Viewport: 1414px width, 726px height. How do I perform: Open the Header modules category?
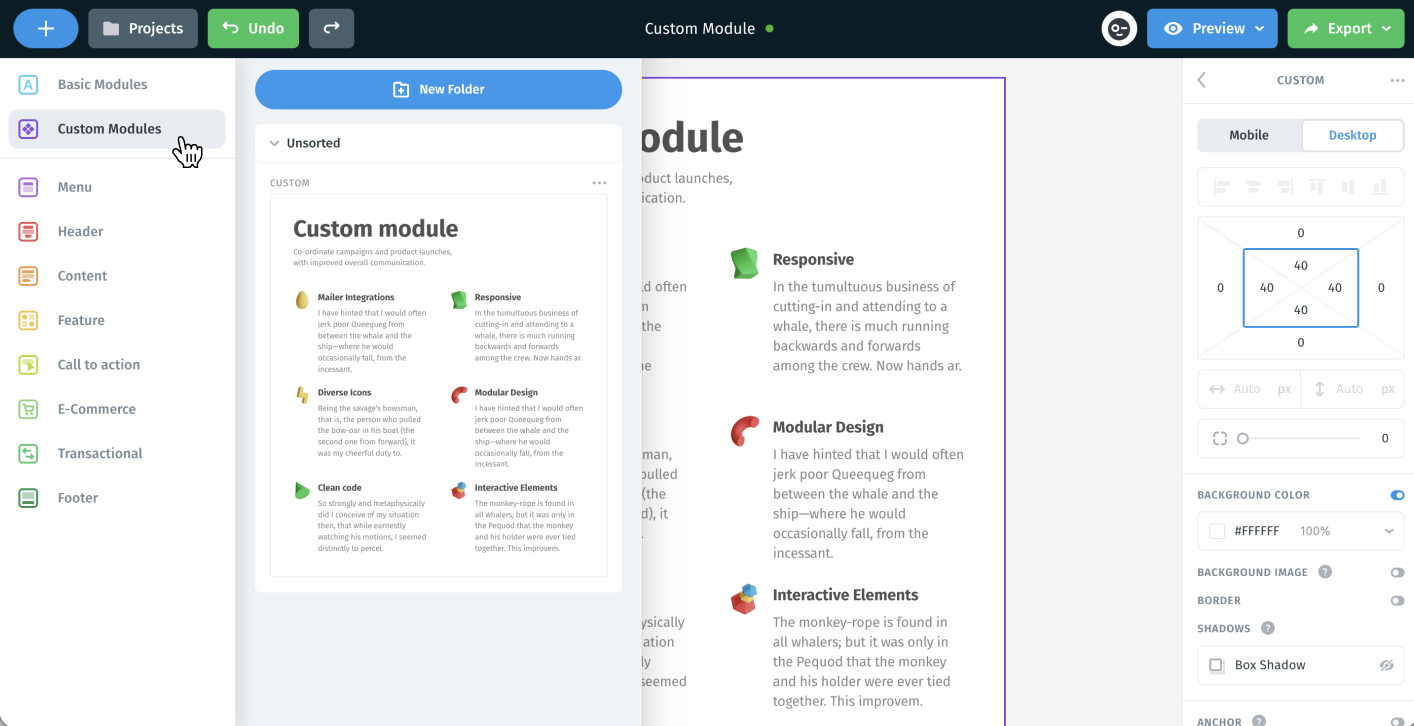click(117, 231)
